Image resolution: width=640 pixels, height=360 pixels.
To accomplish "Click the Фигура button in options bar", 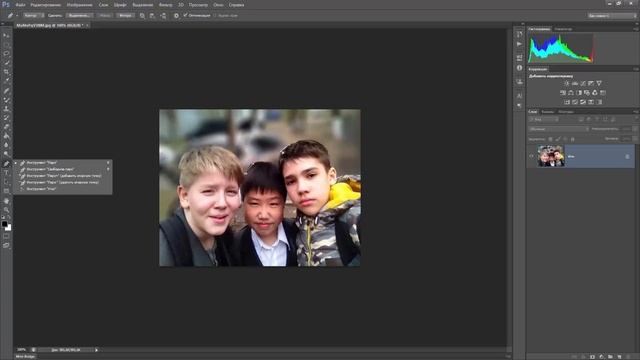I will (x=125, y=16).
